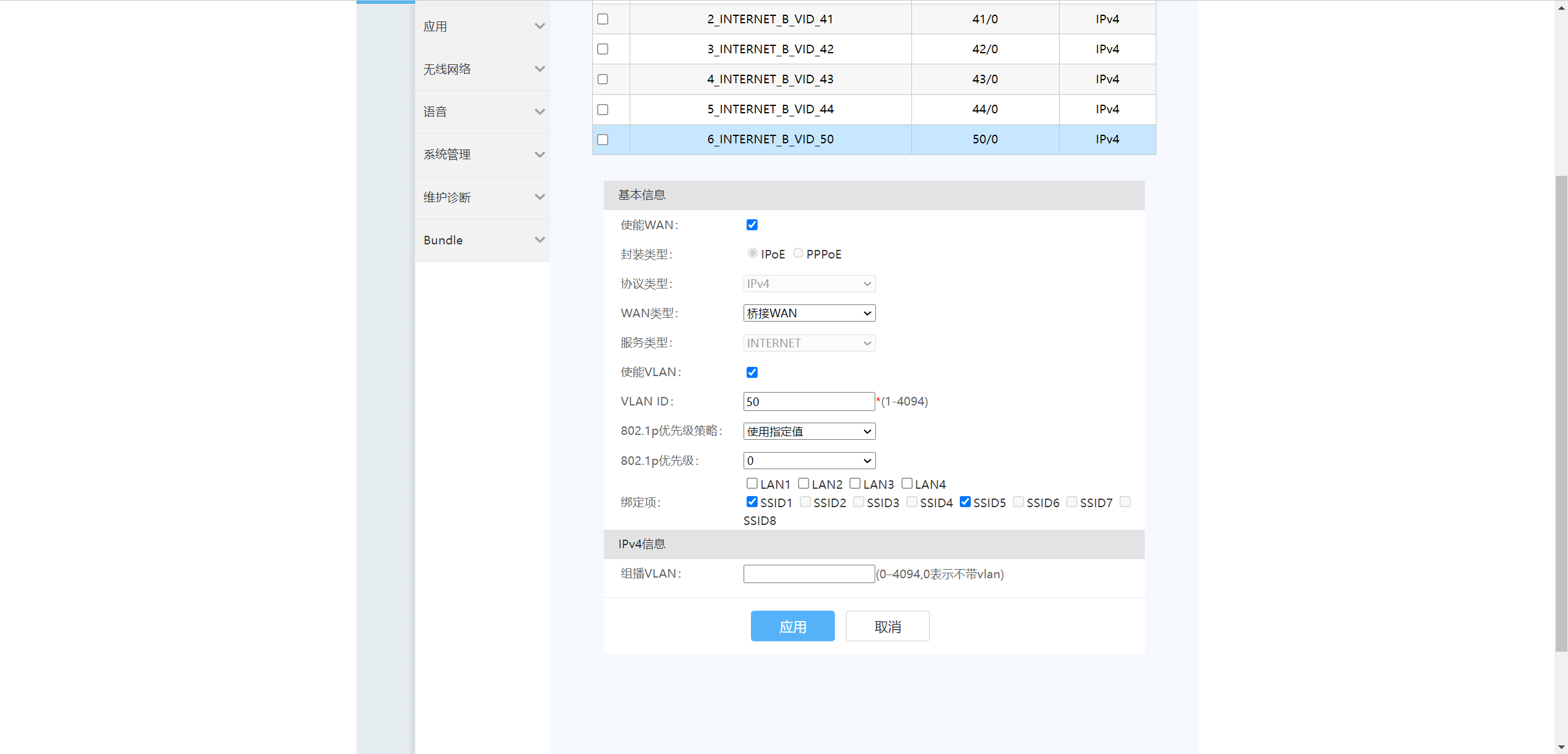The image size is (1568, 754).
Task: Expand the 无线网络 sidebar chevron
Action: click(539, 69)
